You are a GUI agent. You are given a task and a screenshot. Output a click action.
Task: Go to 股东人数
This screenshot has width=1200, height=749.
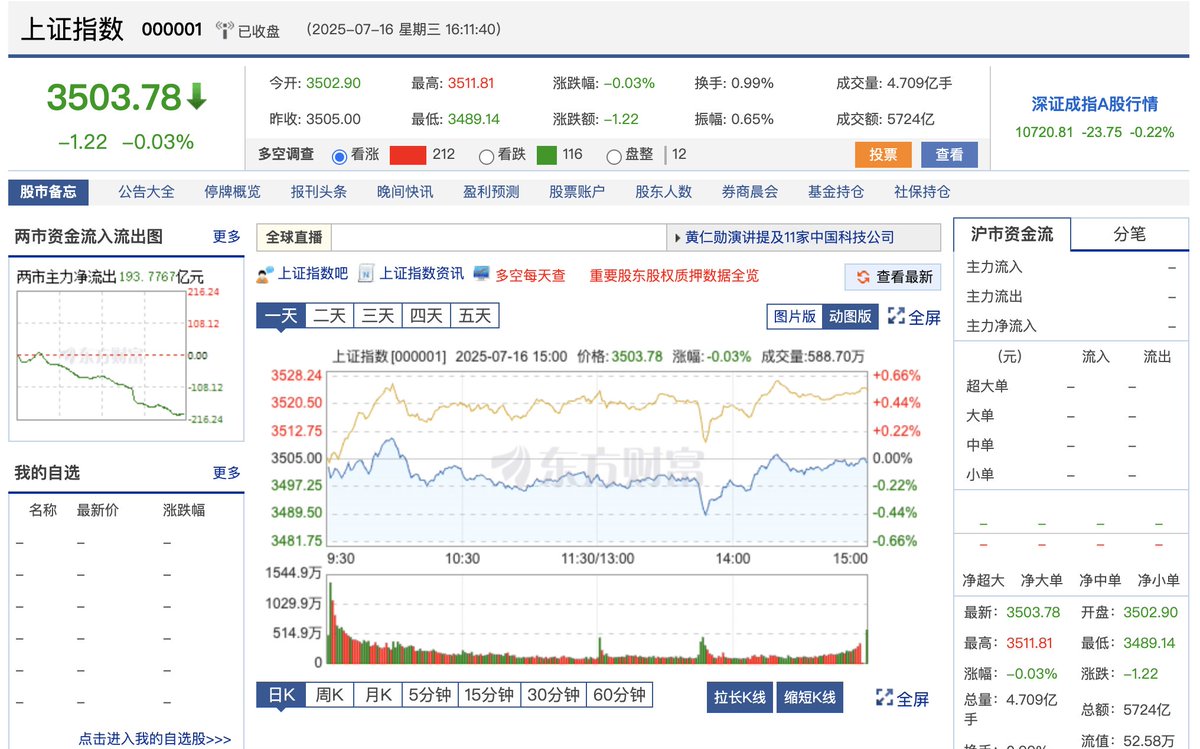[664, 192]
